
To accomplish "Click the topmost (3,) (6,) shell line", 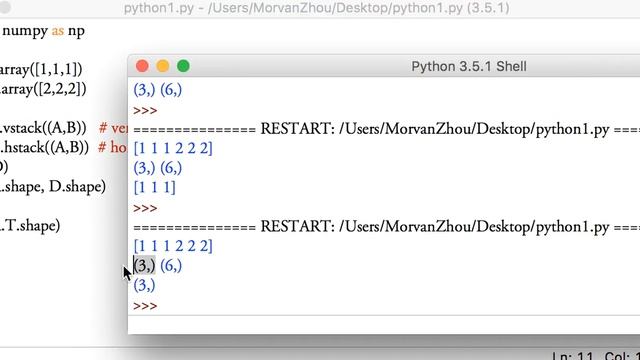I will point(158,89).
